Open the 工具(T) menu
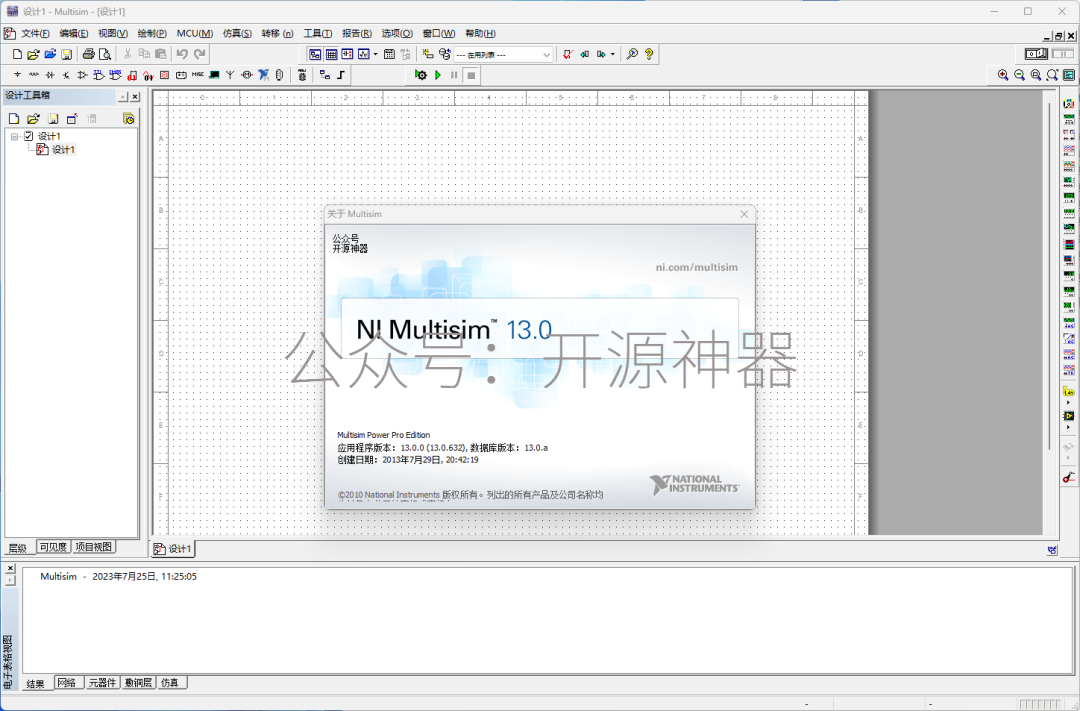The image size is (1080, 711). coord(318,33)
